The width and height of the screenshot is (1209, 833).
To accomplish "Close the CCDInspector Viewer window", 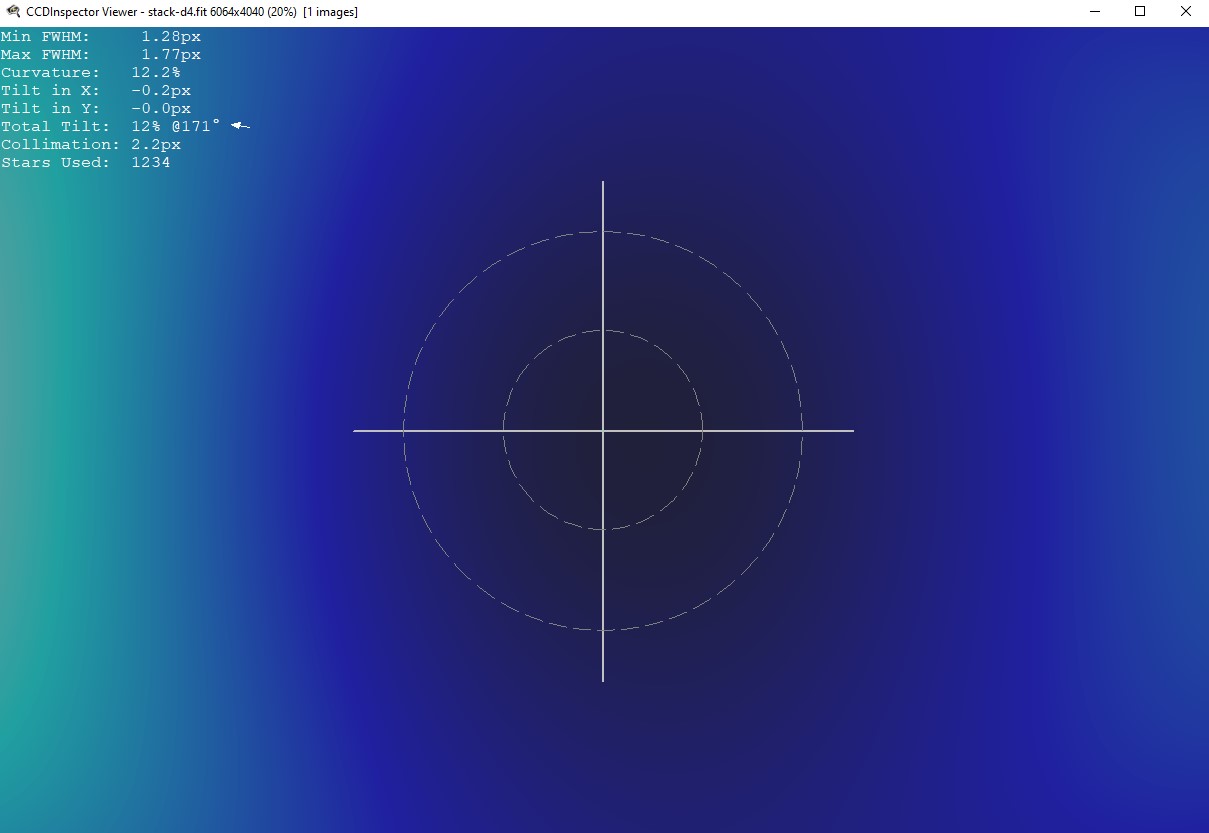I will [x=1186, y=12].
